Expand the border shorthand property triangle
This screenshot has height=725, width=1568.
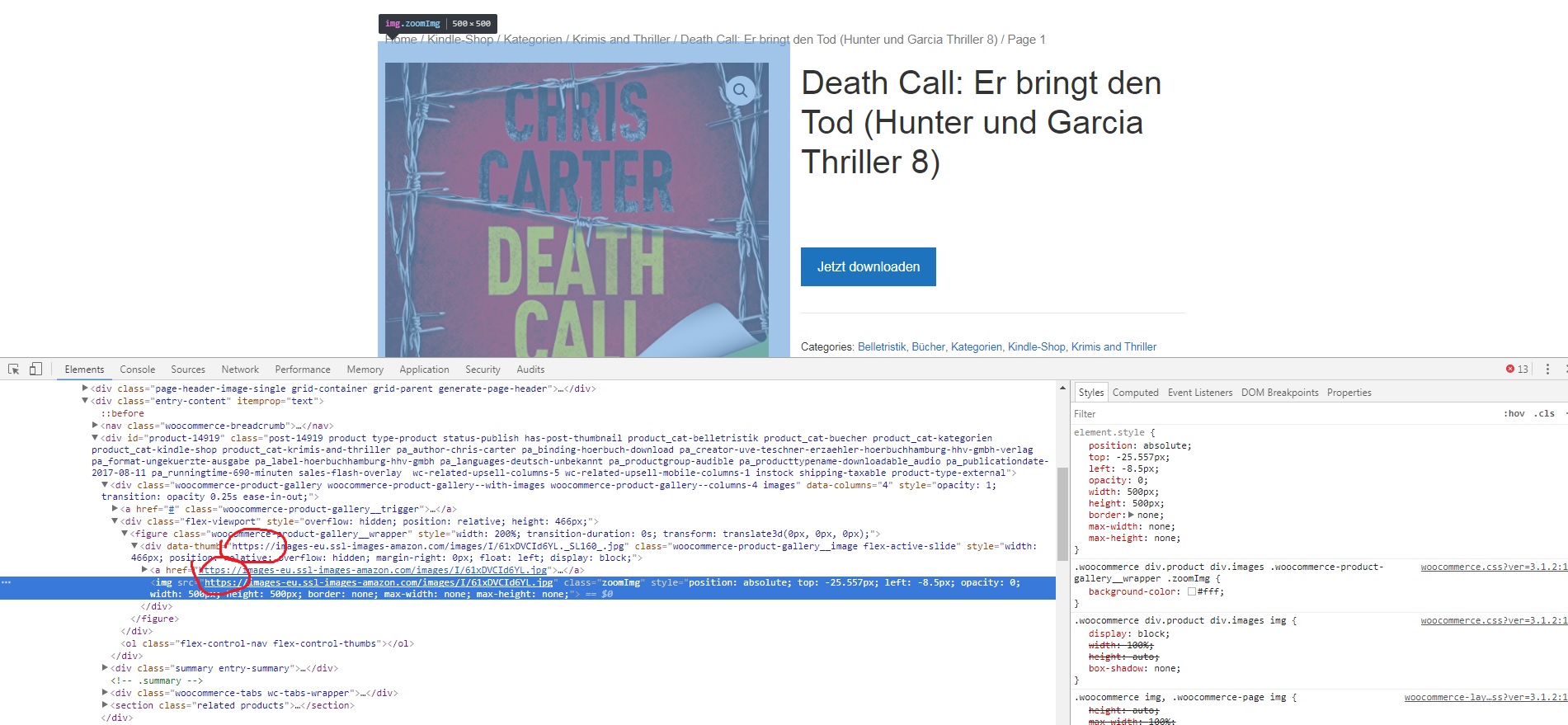[x=1131, y=515]
